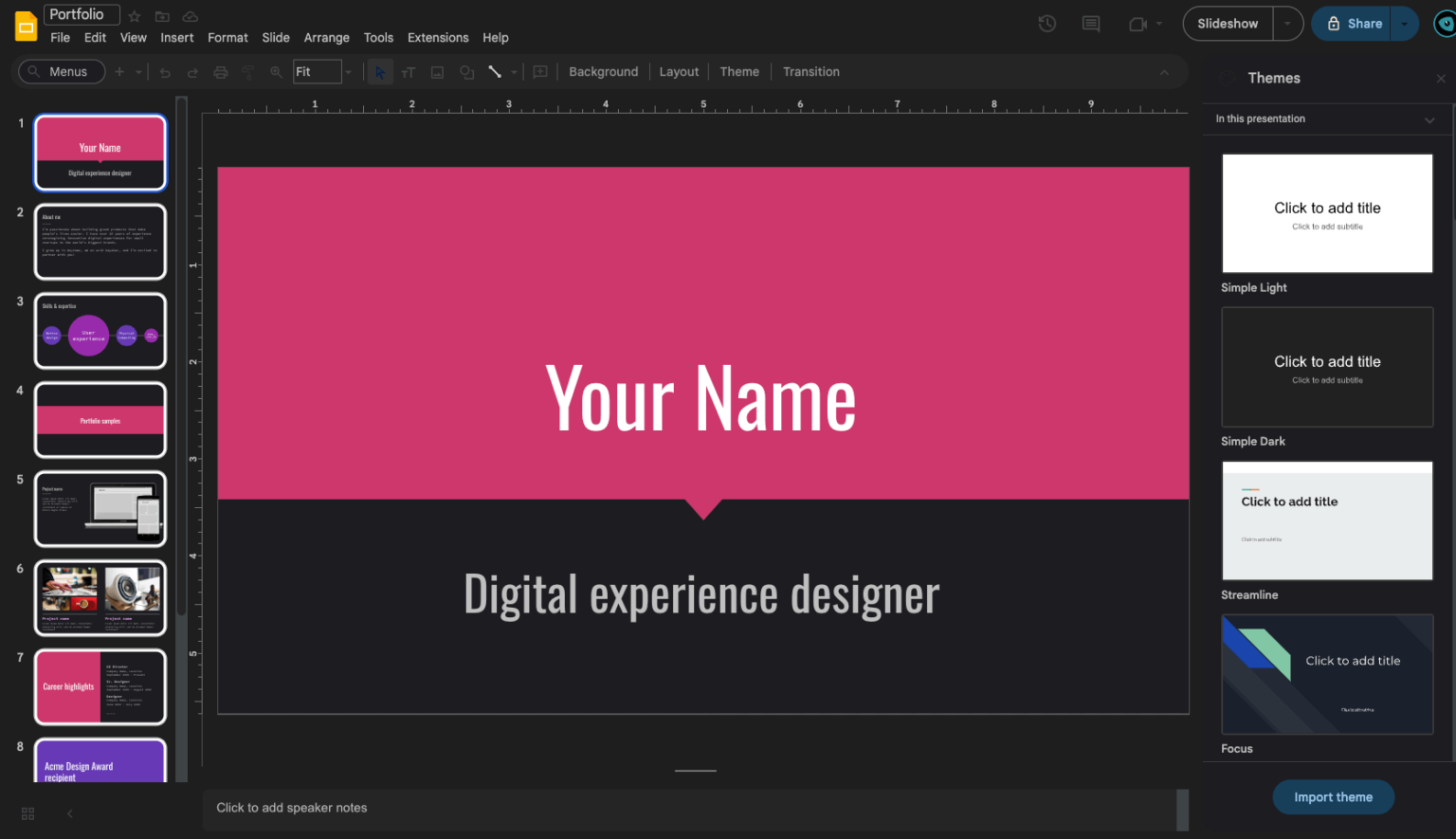This screenshot has height=839, width=1456.
Task: Click the Share button
Action: [1356, 23]
